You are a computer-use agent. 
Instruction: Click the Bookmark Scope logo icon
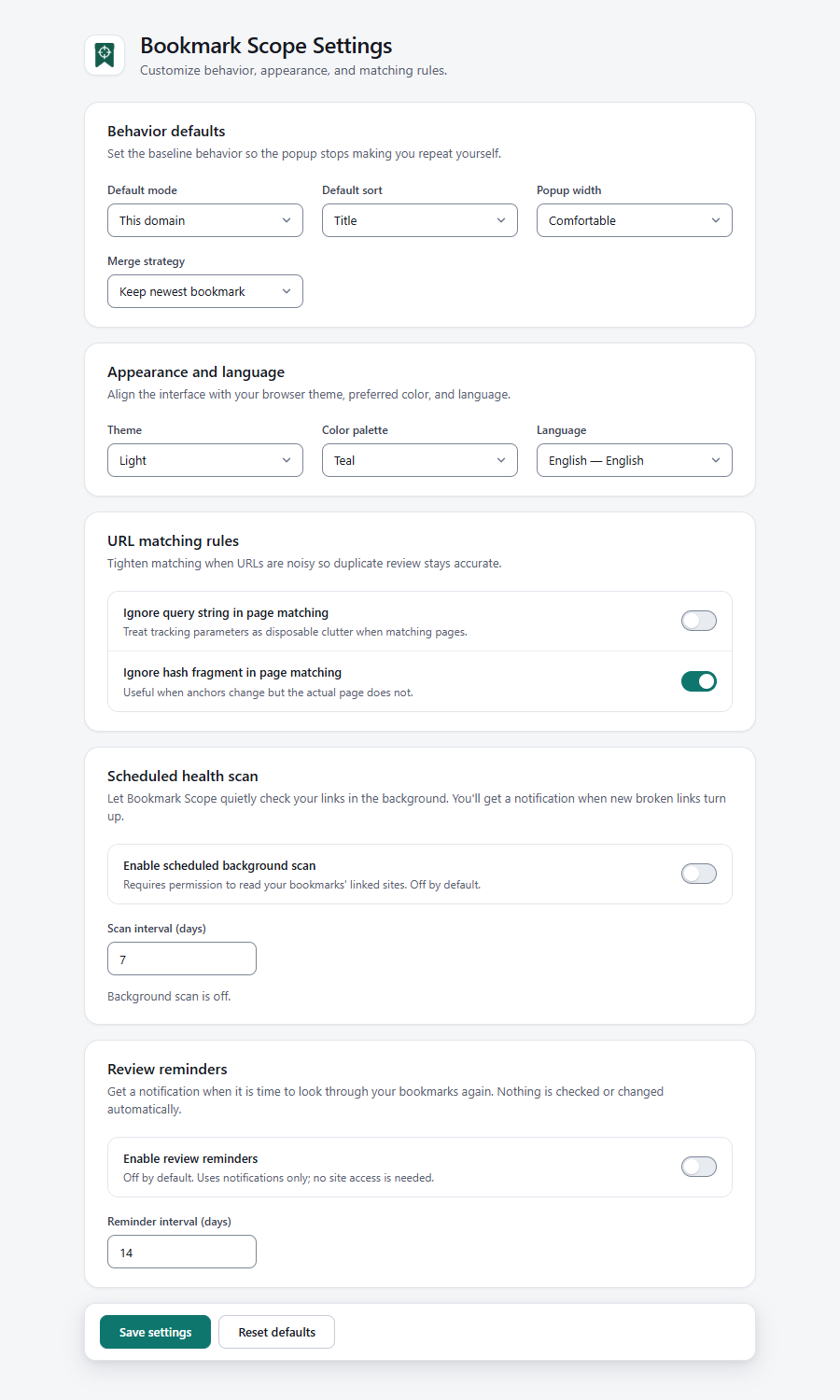105,55
